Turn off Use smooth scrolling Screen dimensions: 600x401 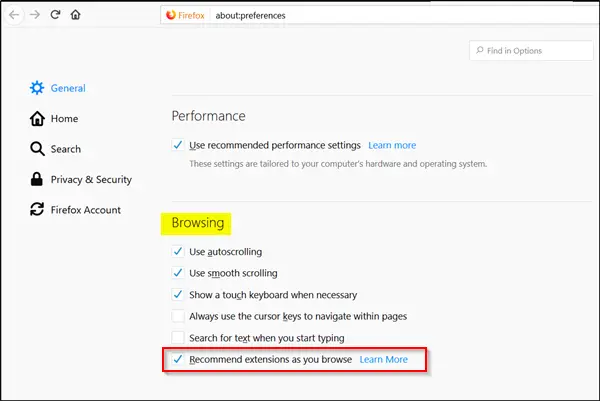(178, 273)
